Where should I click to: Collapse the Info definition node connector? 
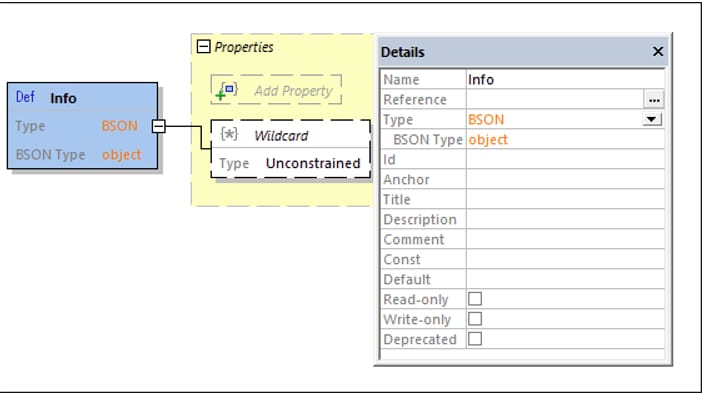(x=158, y=126)
